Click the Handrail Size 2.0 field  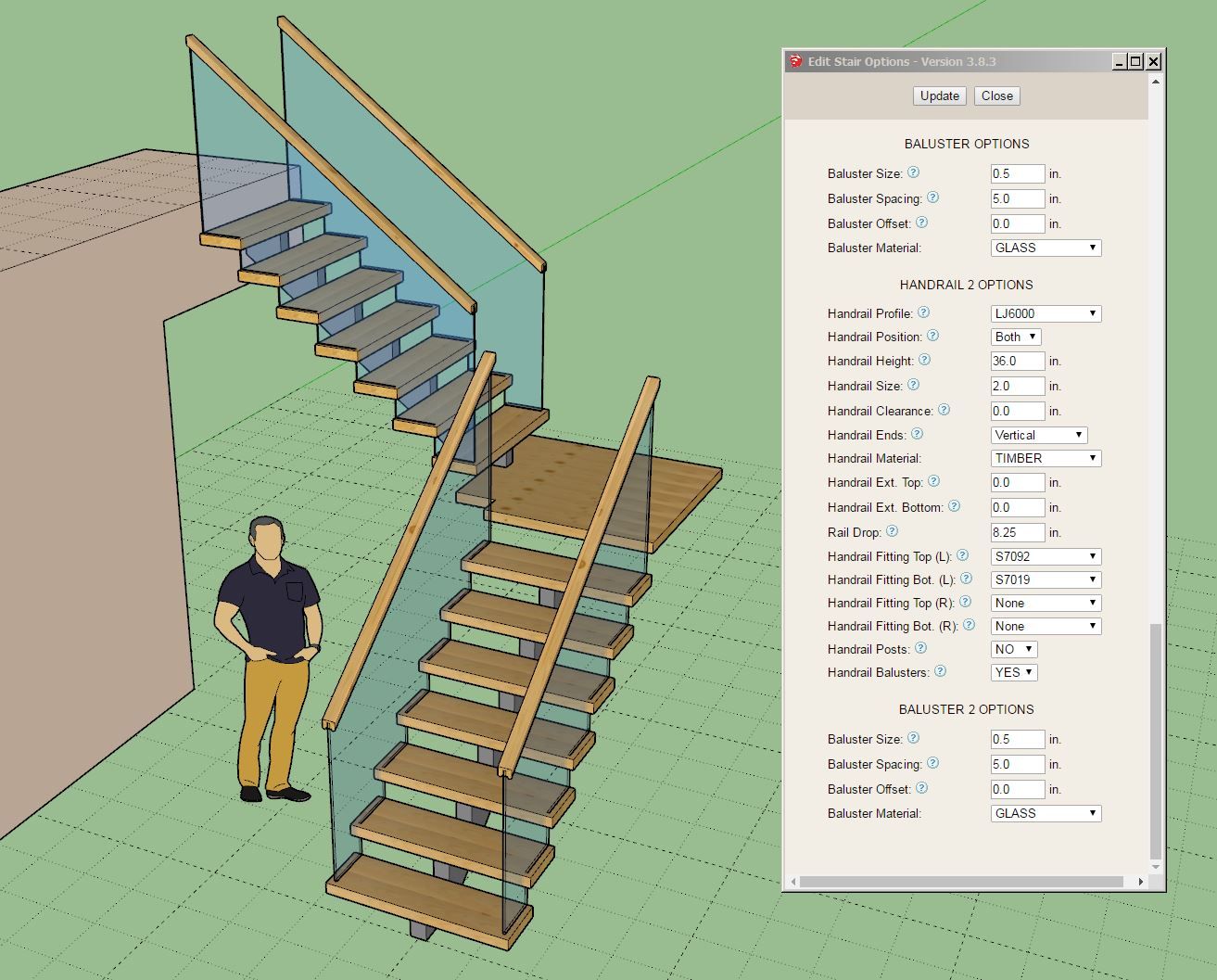pos(1018,386)
